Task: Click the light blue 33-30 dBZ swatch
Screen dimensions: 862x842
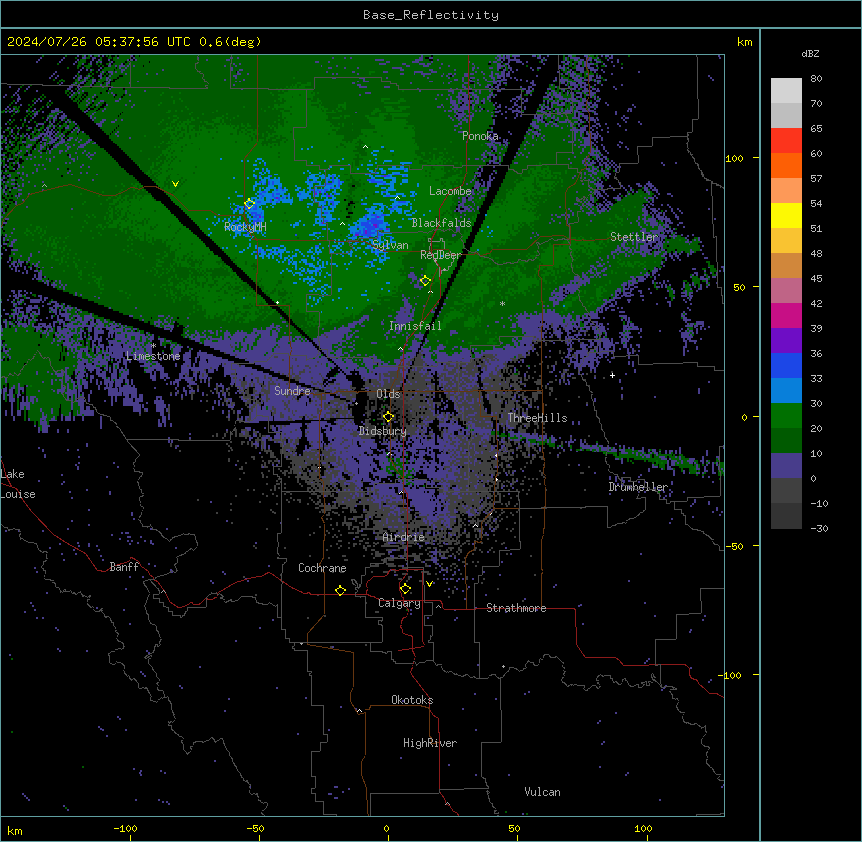Action: tap(786, 391)
